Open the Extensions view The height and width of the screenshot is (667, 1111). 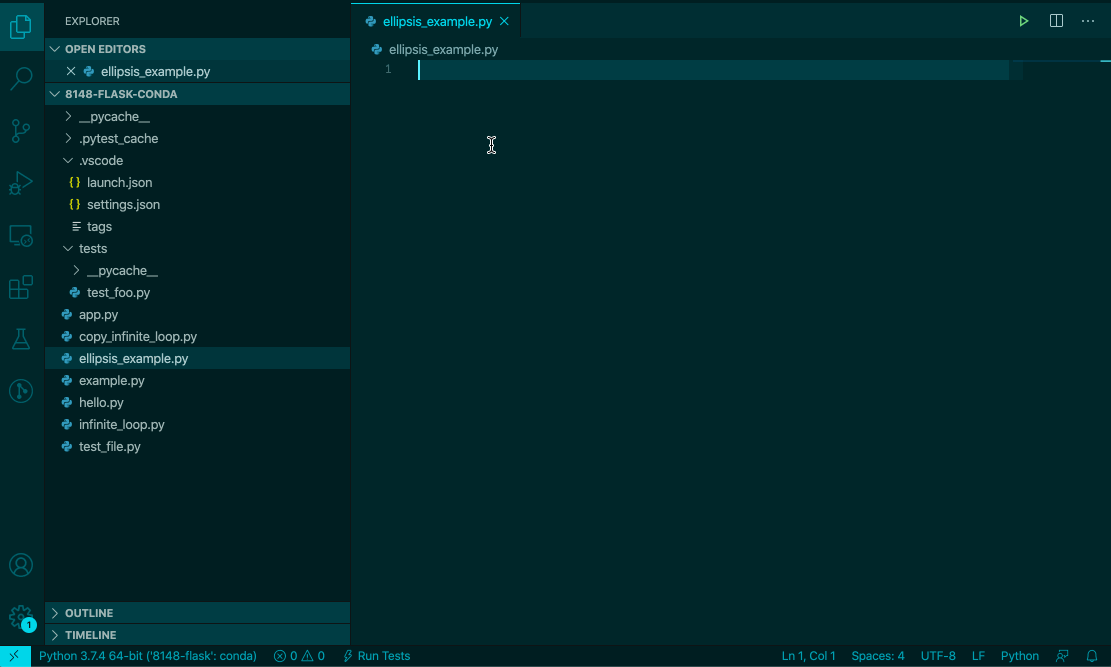coord(21,287)
